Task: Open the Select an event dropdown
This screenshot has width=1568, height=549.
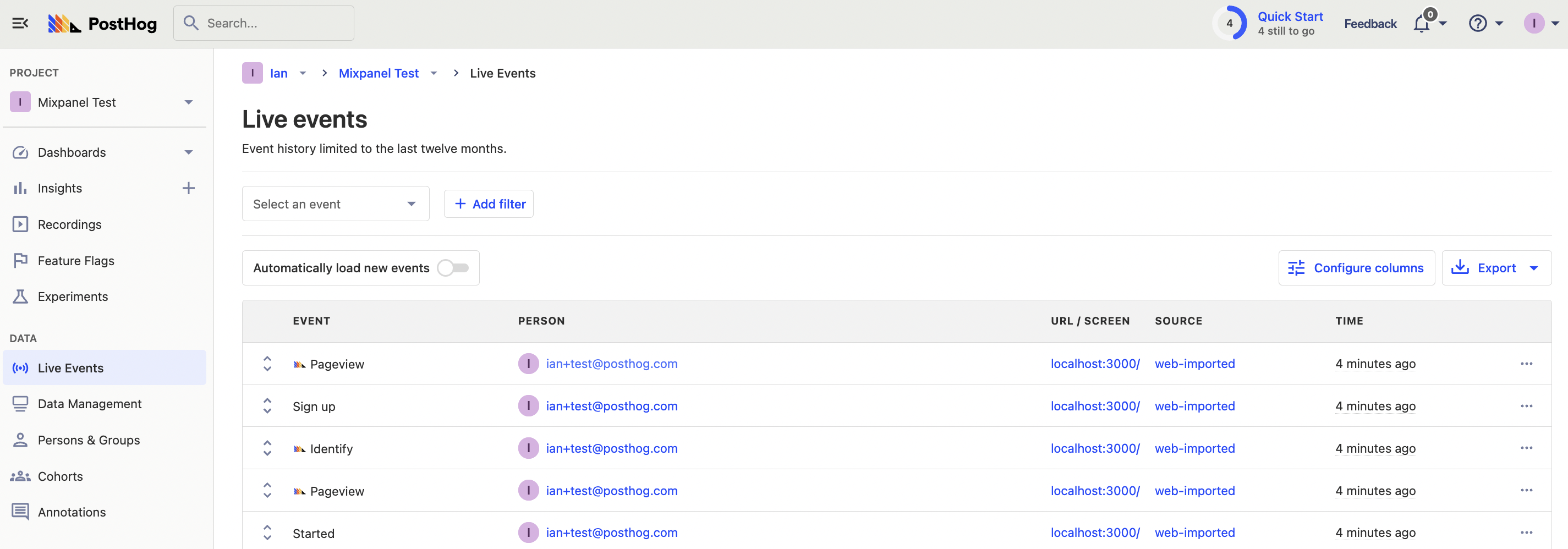Action: tap(336, 204)
